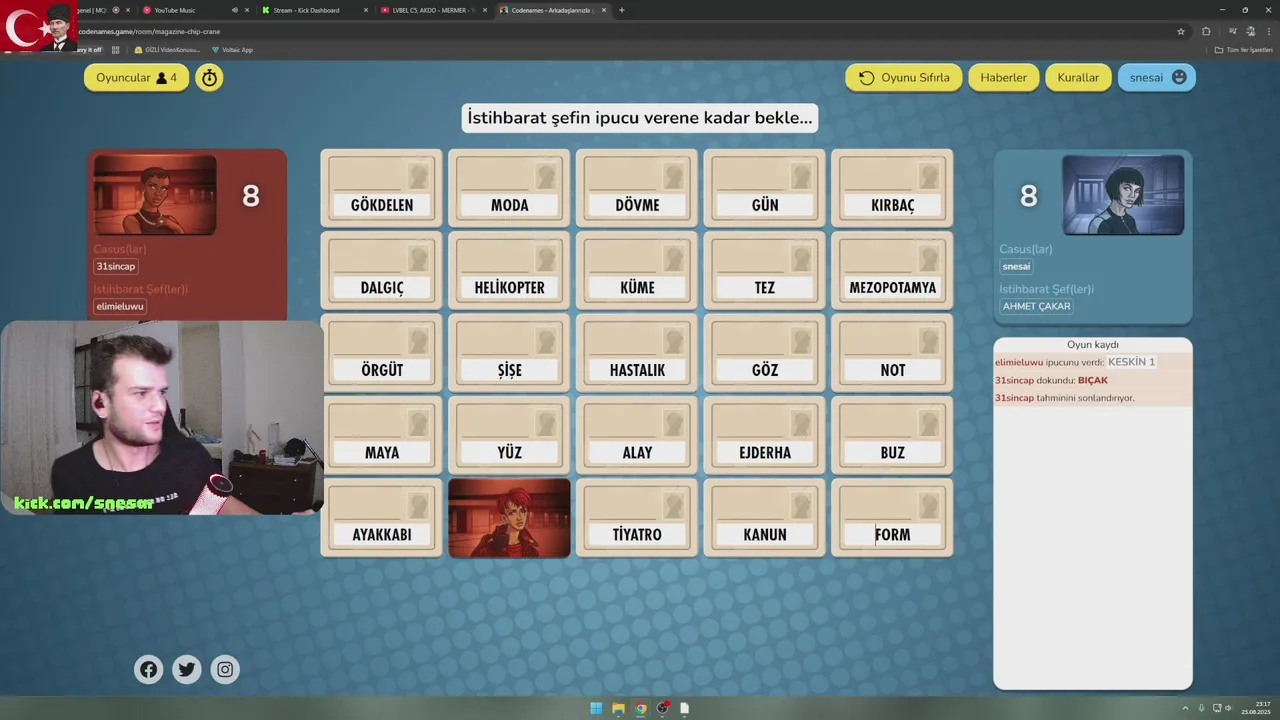Open the Haberler news button

(x=1003, y=78)
